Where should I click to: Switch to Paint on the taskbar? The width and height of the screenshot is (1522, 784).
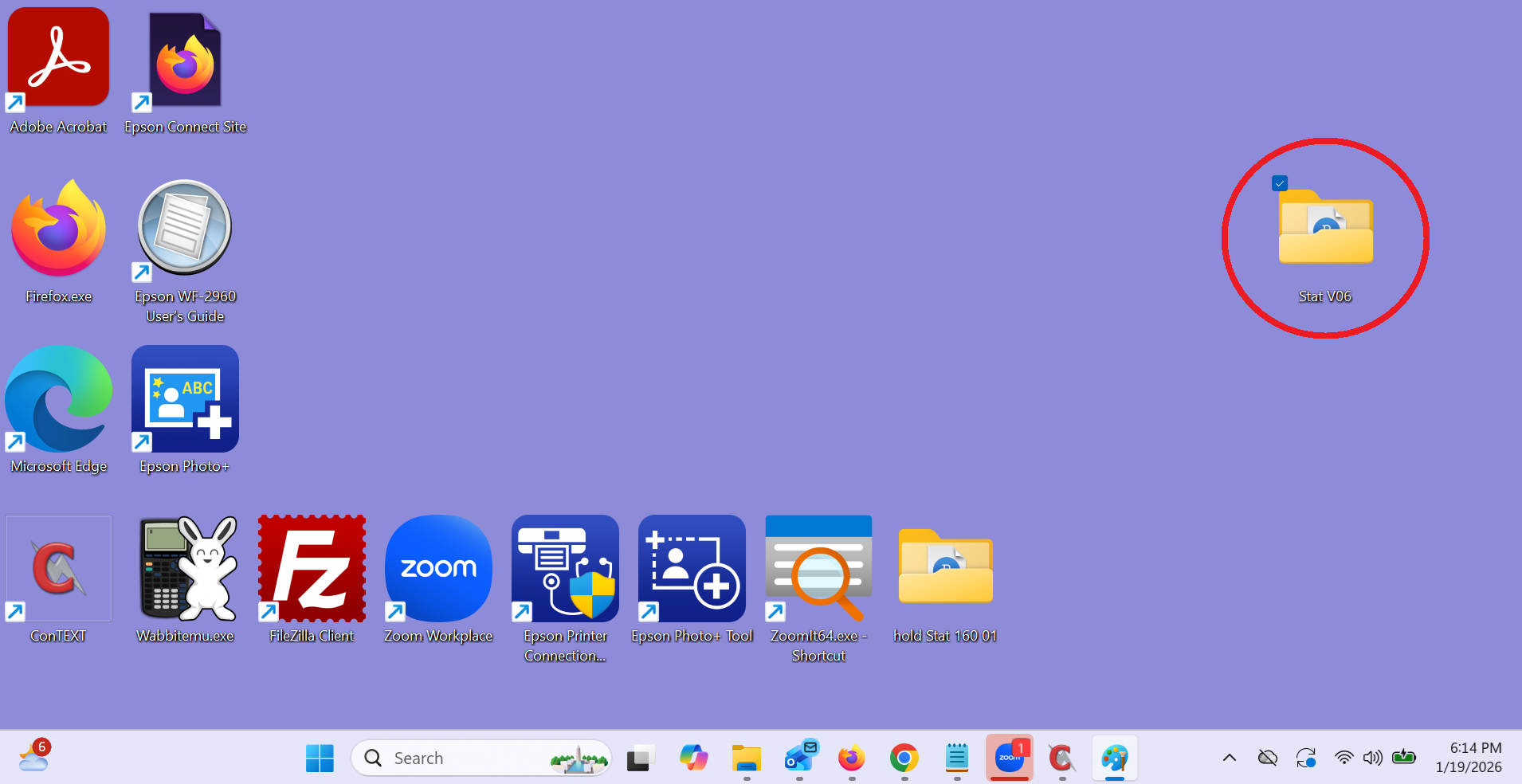pos(1114,758)
